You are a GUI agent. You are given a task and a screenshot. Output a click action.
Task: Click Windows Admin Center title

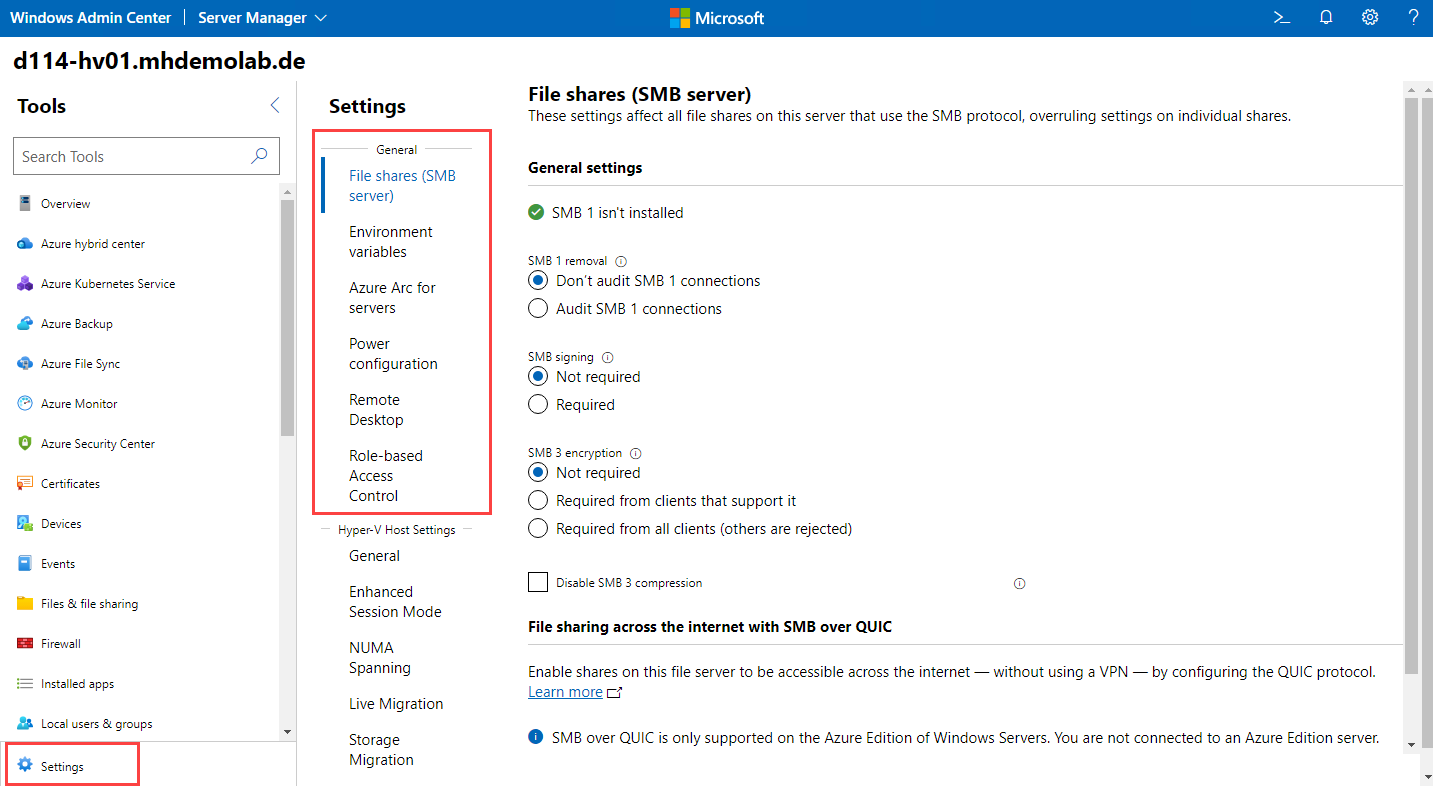point(90,18)
